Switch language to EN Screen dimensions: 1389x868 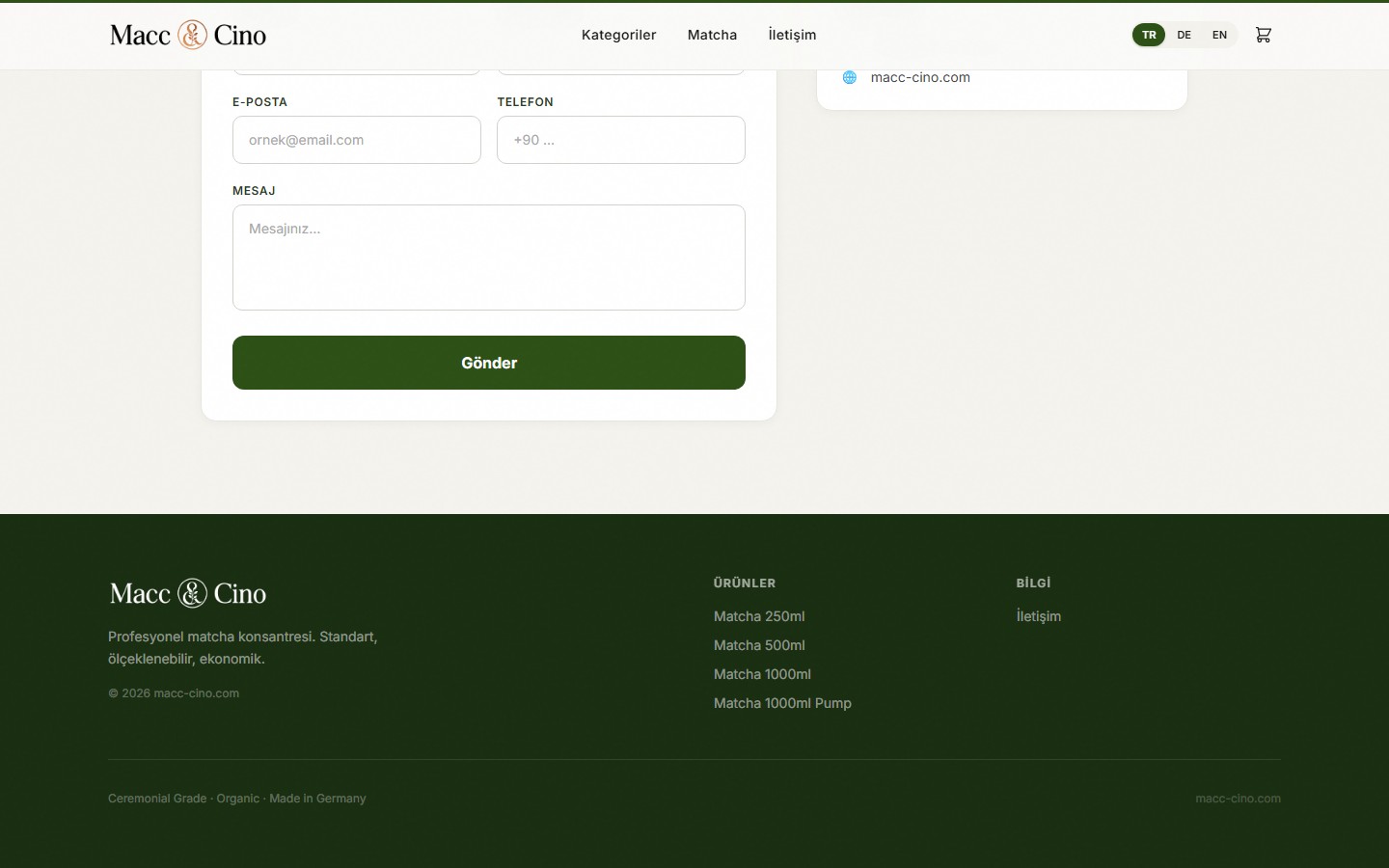tap(1219, 35)
